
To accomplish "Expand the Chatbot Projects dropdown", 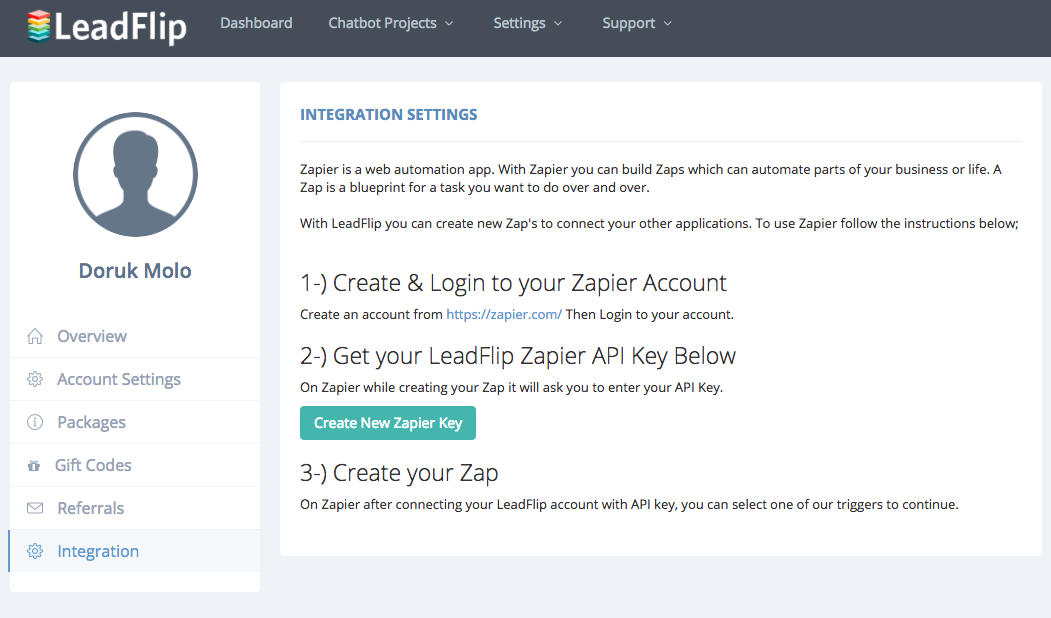I will [x=383, y=22].
